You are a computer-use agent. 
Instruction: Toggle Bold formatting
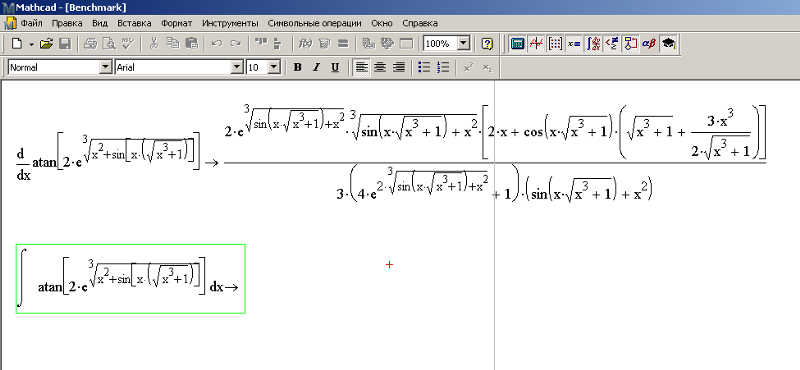pos(298,67)
